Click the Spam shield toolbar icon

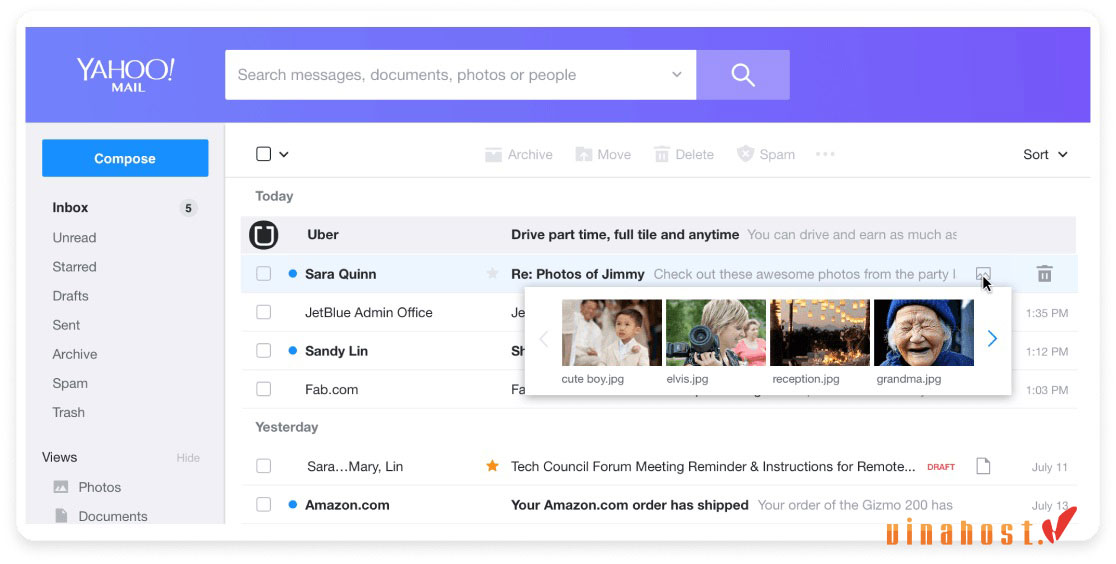click(x=744, y=154)
